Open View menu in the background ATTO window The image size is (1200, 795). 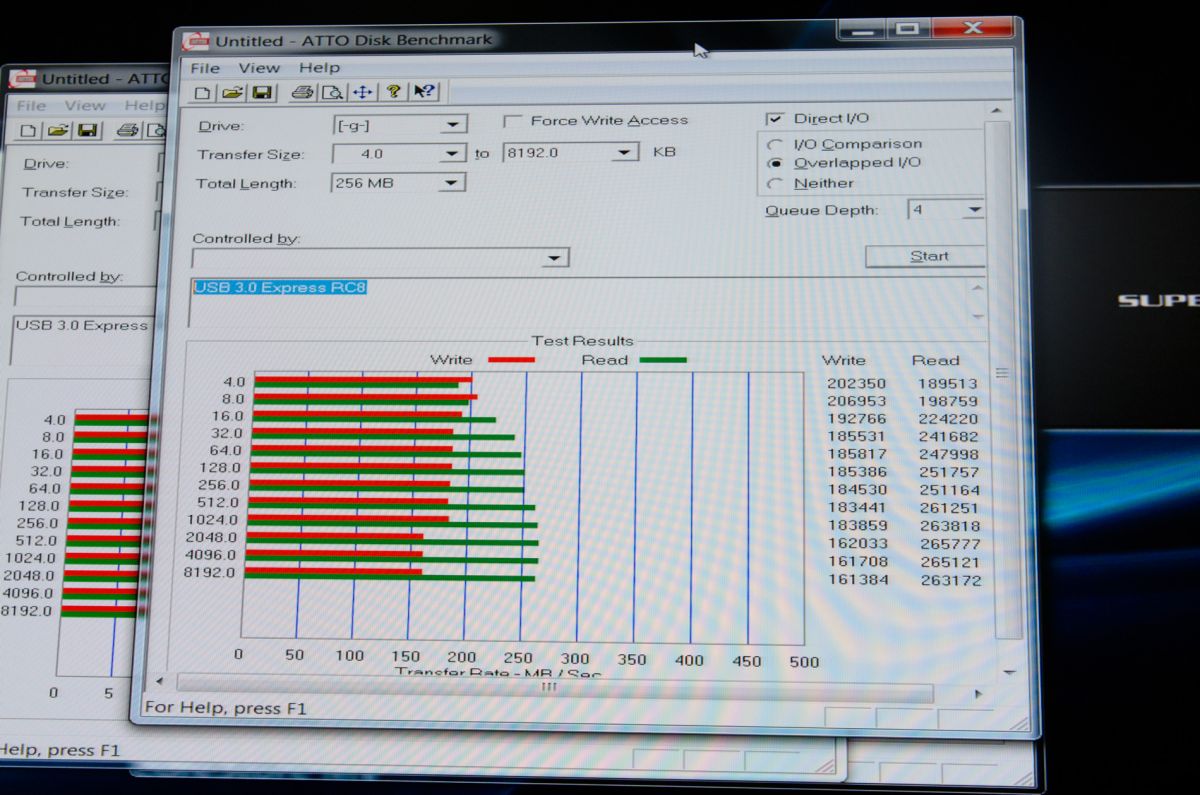(x=85, y=105)
